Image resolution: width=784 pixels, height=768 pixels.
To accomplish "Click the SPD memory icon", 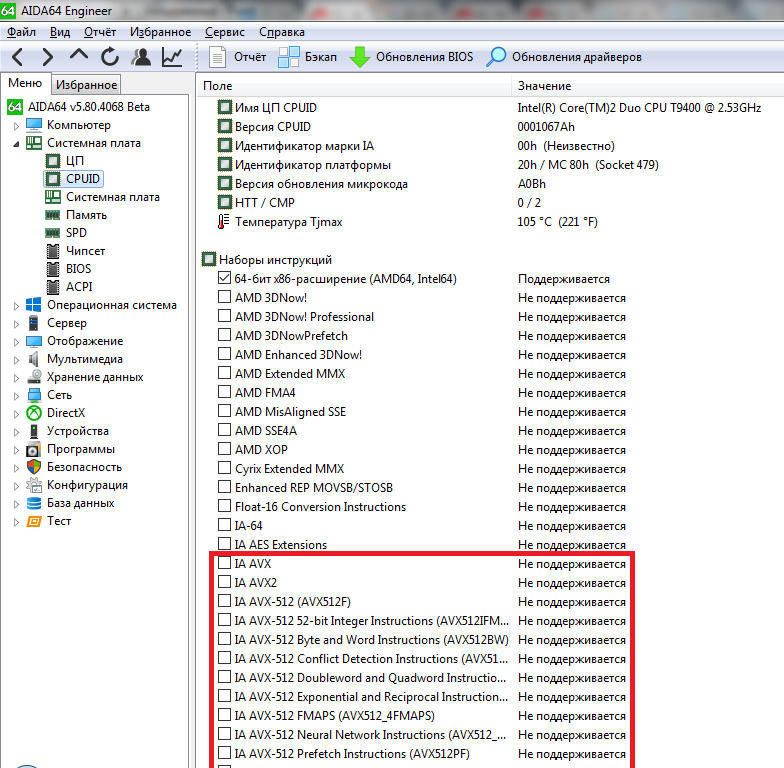I will [x=52, y=233].
